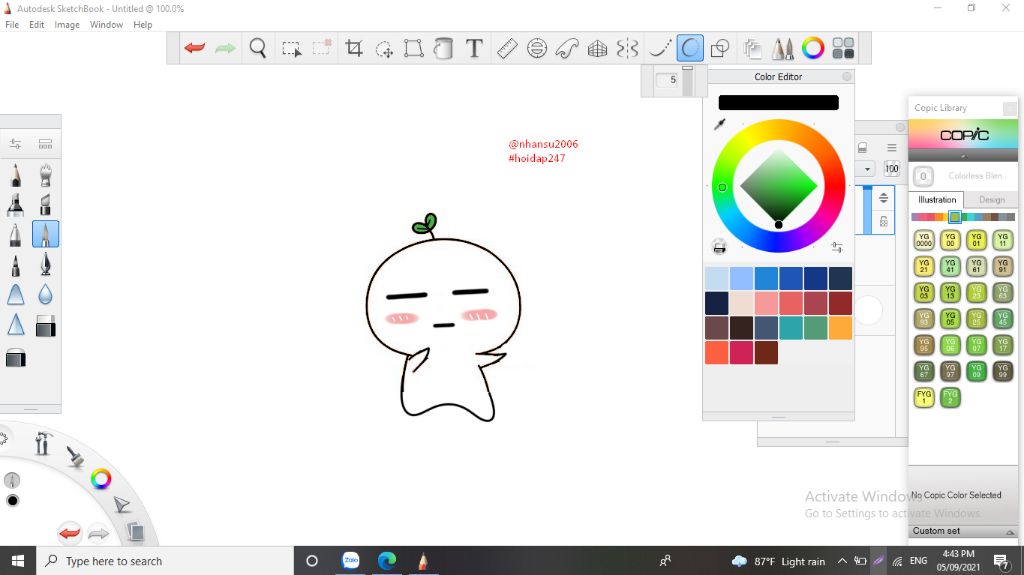Open Zalo from the taskbar
The image size is (1024, 575).
(x=351, y=561)
